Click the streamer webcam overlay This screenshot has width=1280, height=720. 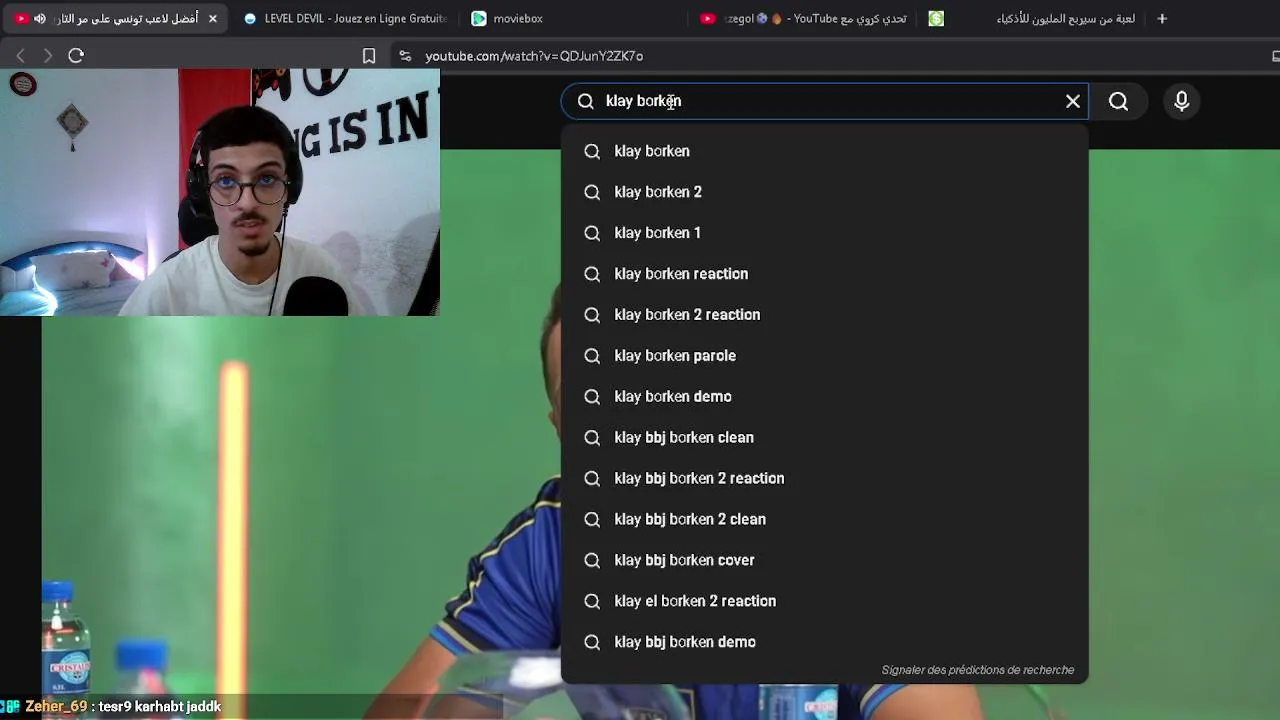tap(220, 192)
